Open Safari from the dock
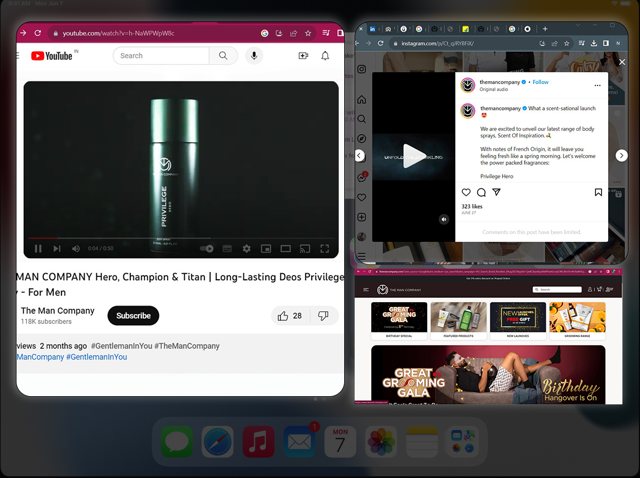Viewport: 640px width, 478px height. pyautogui.click(x=218, y=442)
